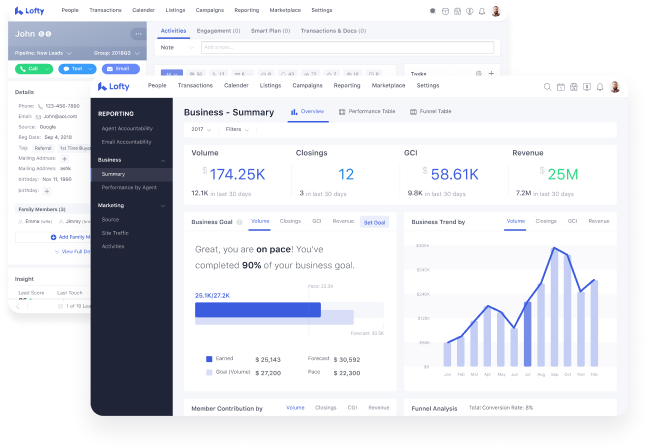Open the 2017 year dropdown

point(200,129)
